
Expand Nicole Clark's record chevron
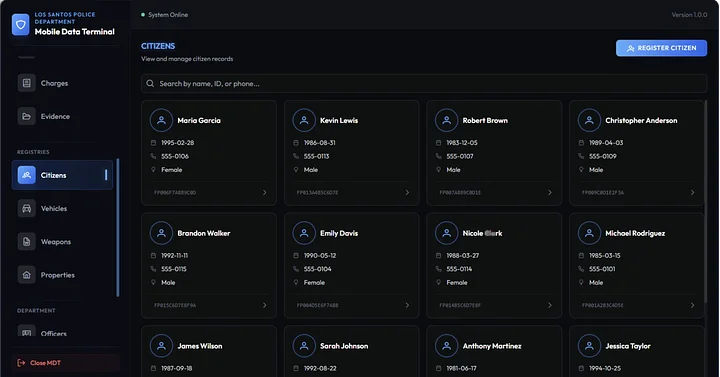coord(550,305)
